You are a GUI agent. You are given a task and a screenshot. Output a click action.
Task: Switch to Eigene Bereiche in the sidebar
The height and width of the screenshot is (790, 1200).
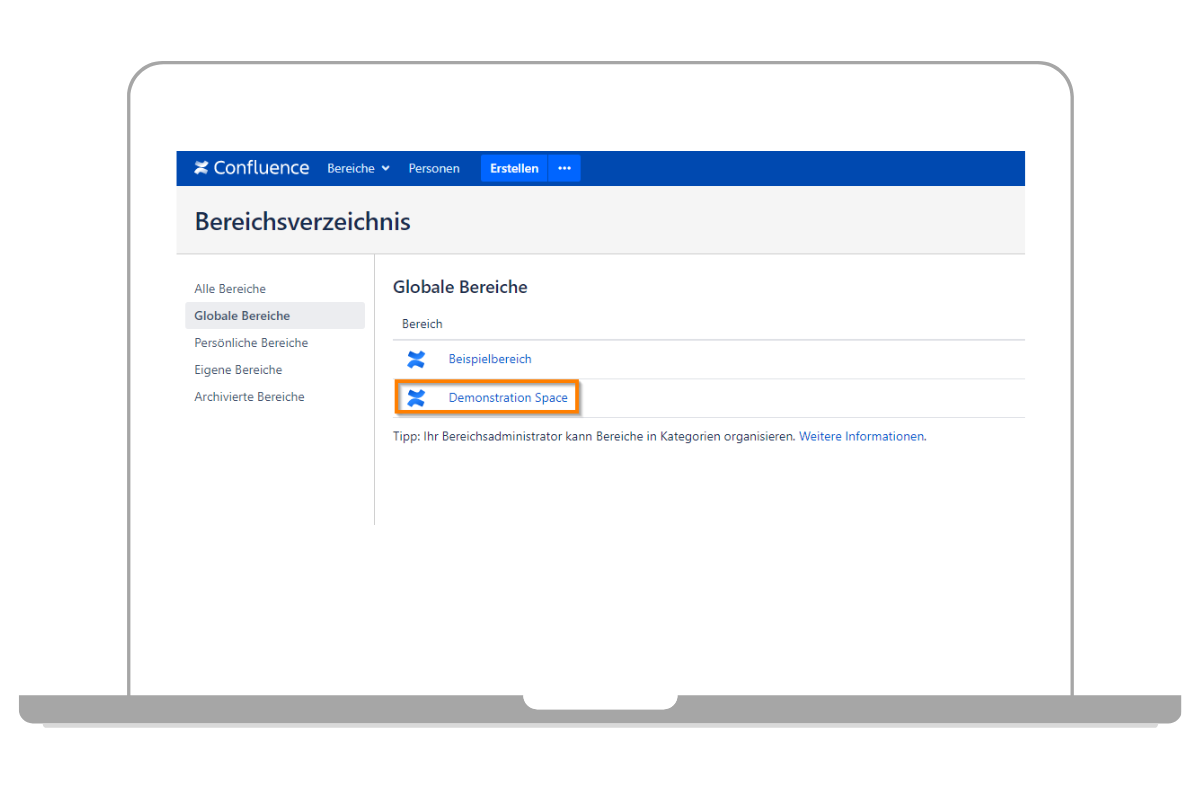click(238, 370)
